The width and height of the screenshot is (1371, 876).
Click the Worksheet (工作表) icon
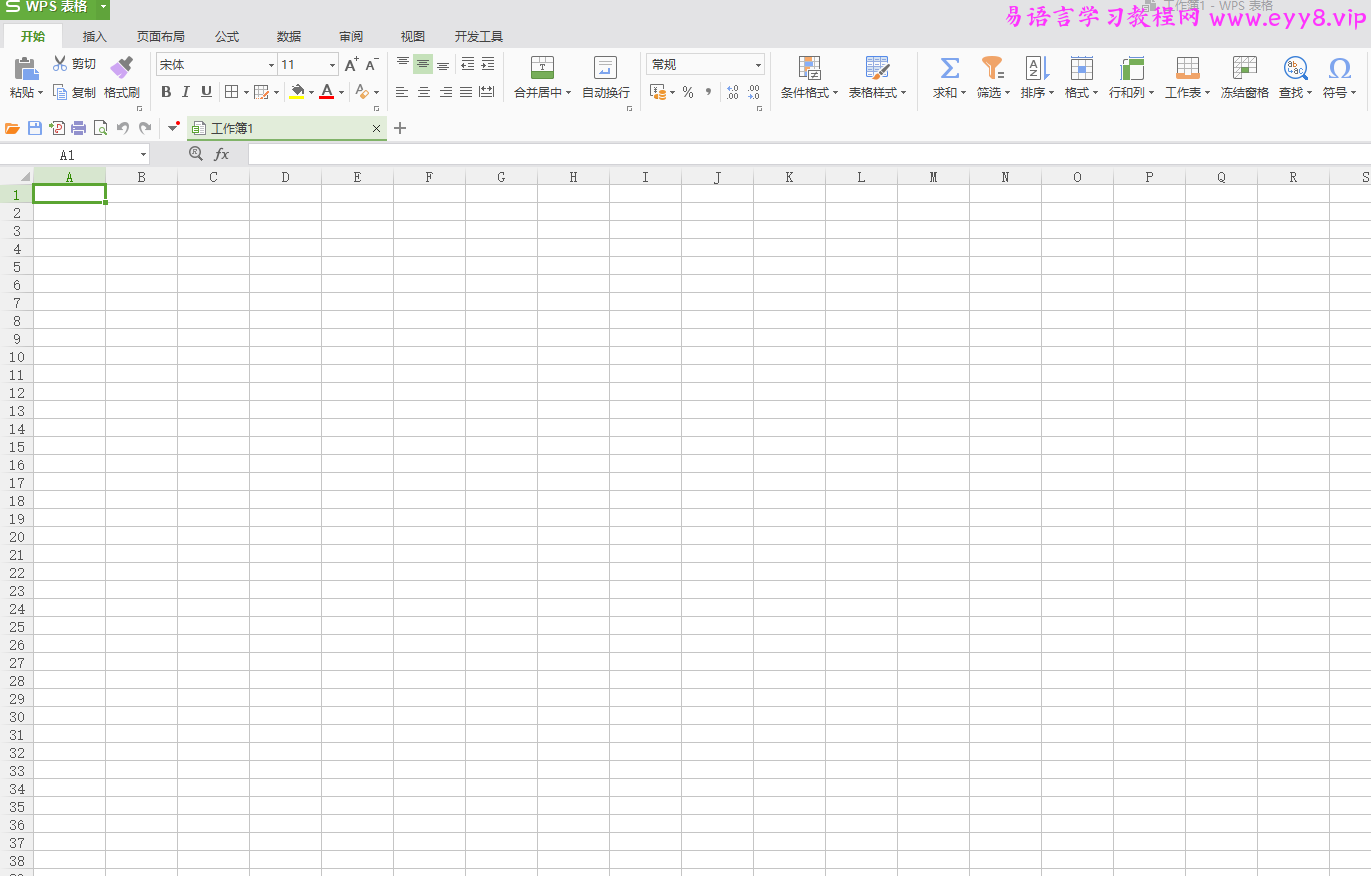[1187, 67]
